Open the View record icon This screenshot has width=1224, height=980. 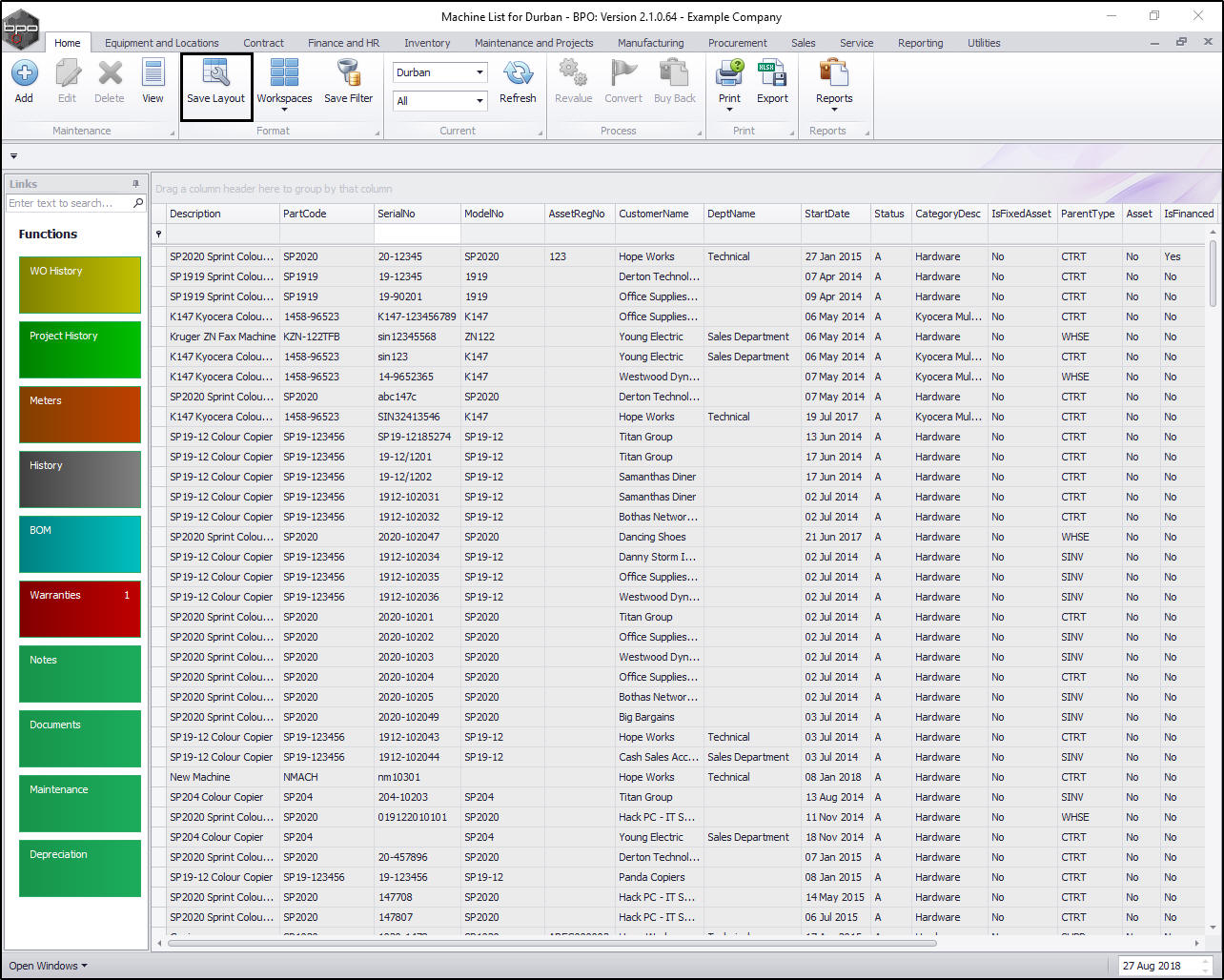pyautogui.click(x=153, y=72)
